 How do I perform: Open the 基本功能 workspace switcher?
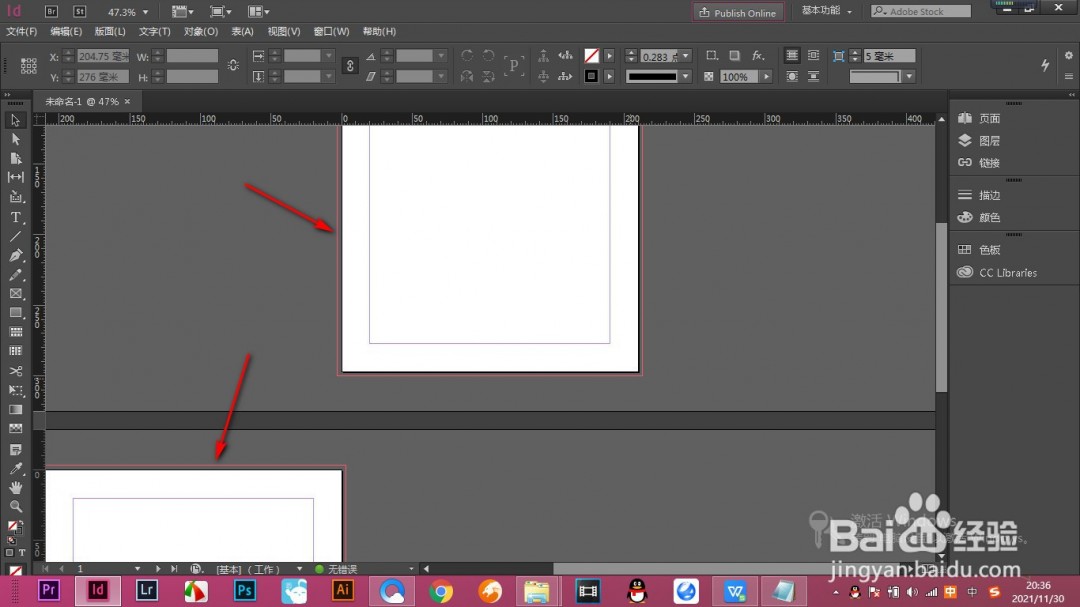click(x=827, y=12)
